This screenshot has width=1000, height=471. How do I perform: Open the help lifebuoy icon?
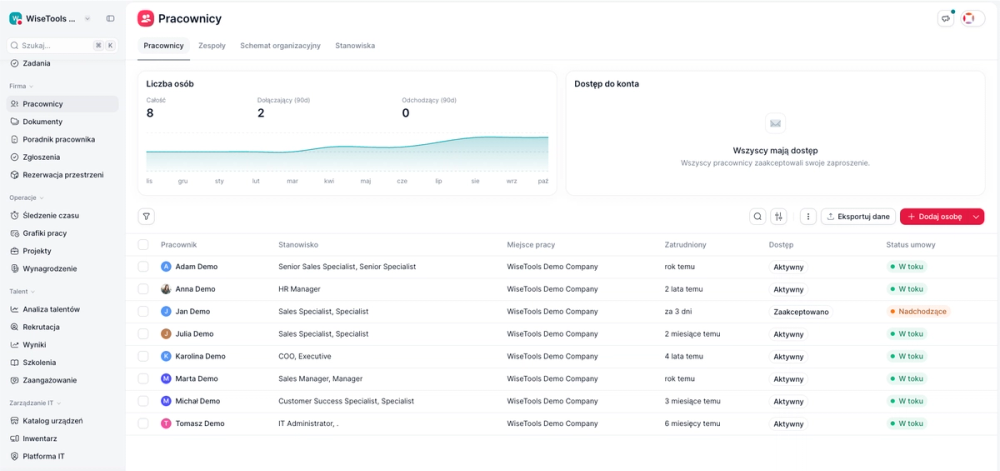pos(969,19)
